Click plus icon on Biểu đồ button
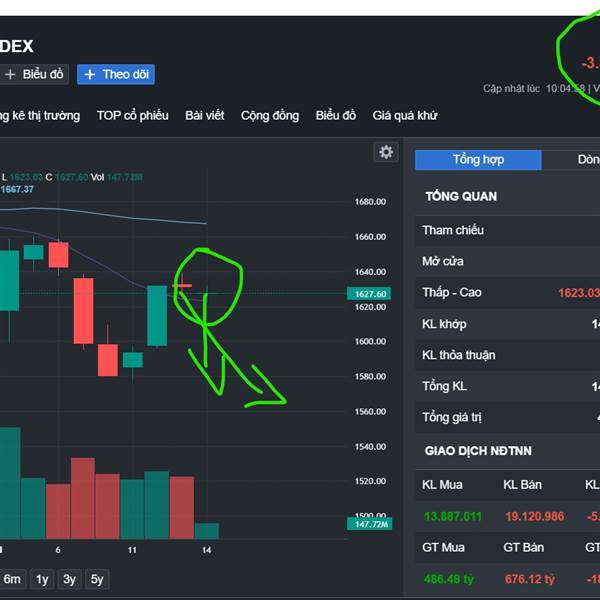The image size is (600, 600). click(10, 74)
